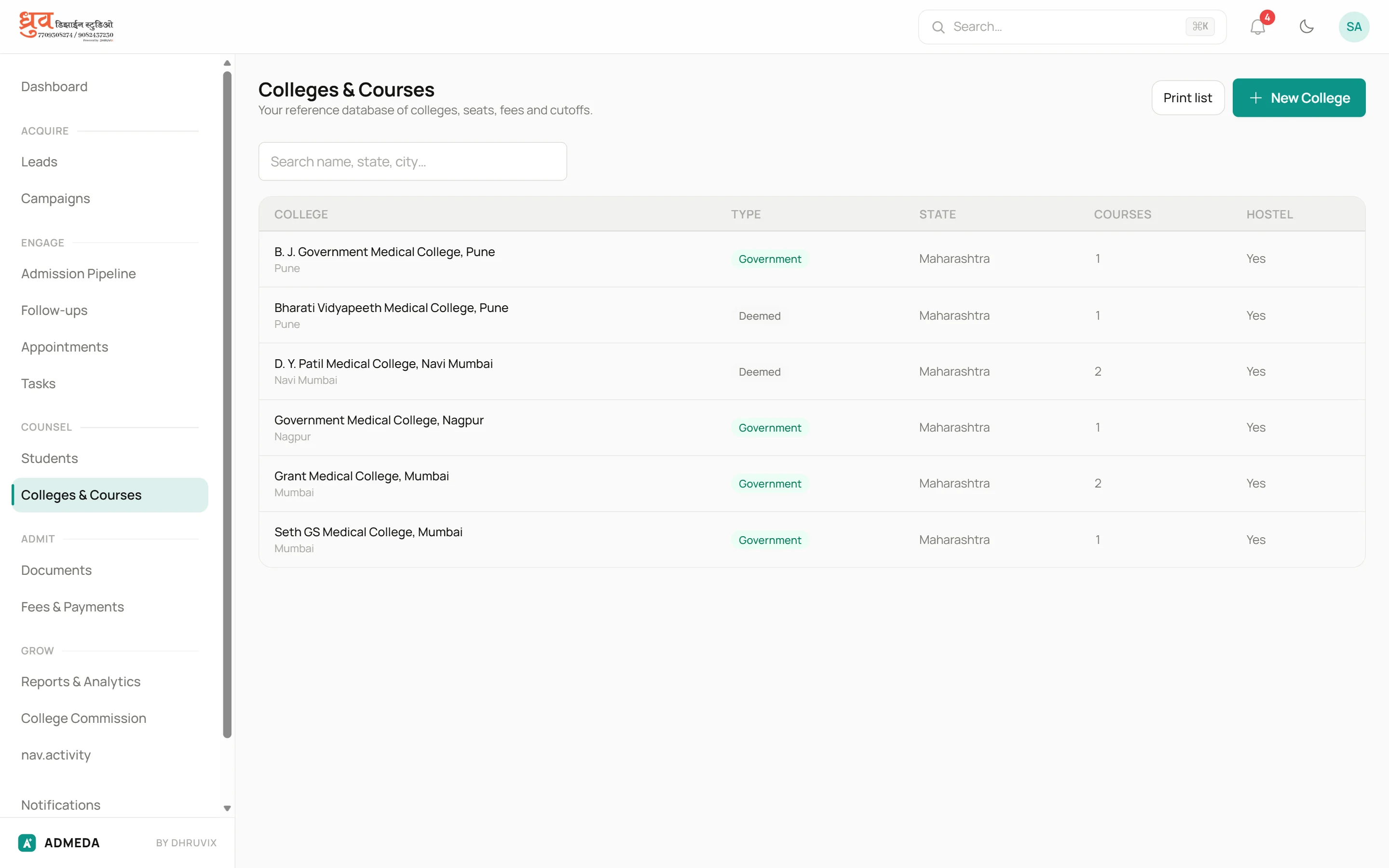The width and height of the screenshot is (1389, 868).
Task: Open Government Medical College, Nagpur
Action: coord(812,428)
